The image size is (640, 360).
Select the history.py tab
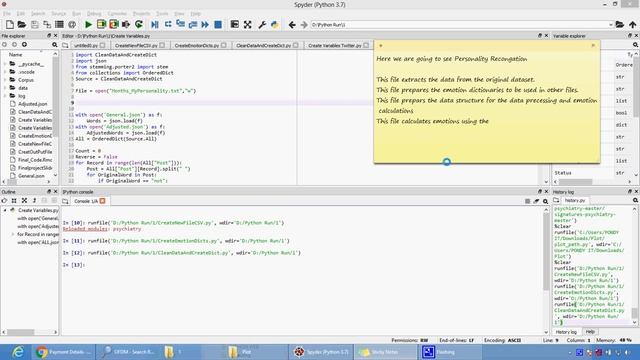pos(575,200)
